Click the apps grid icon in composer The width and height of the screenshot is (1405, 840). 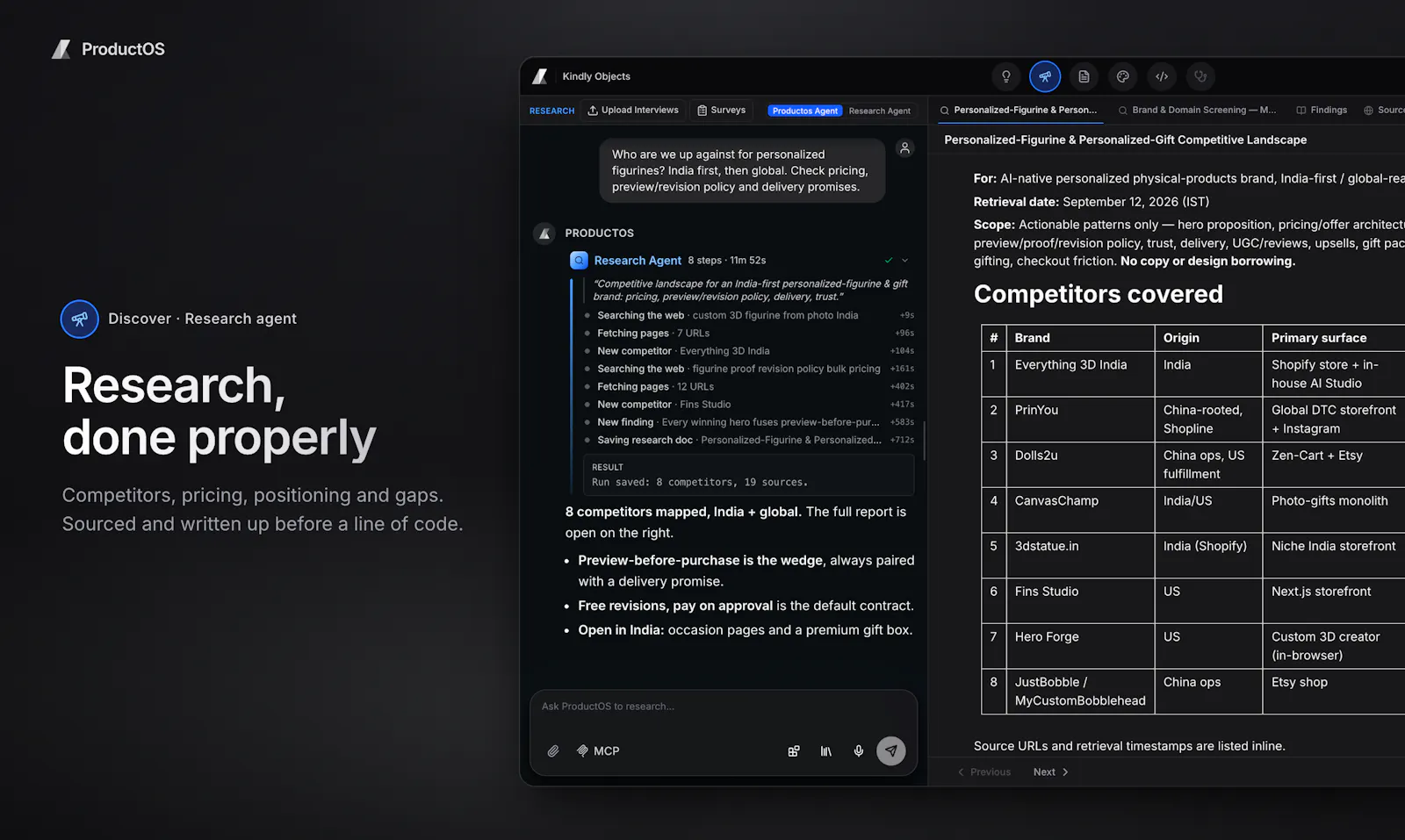[x=794, y=750]
